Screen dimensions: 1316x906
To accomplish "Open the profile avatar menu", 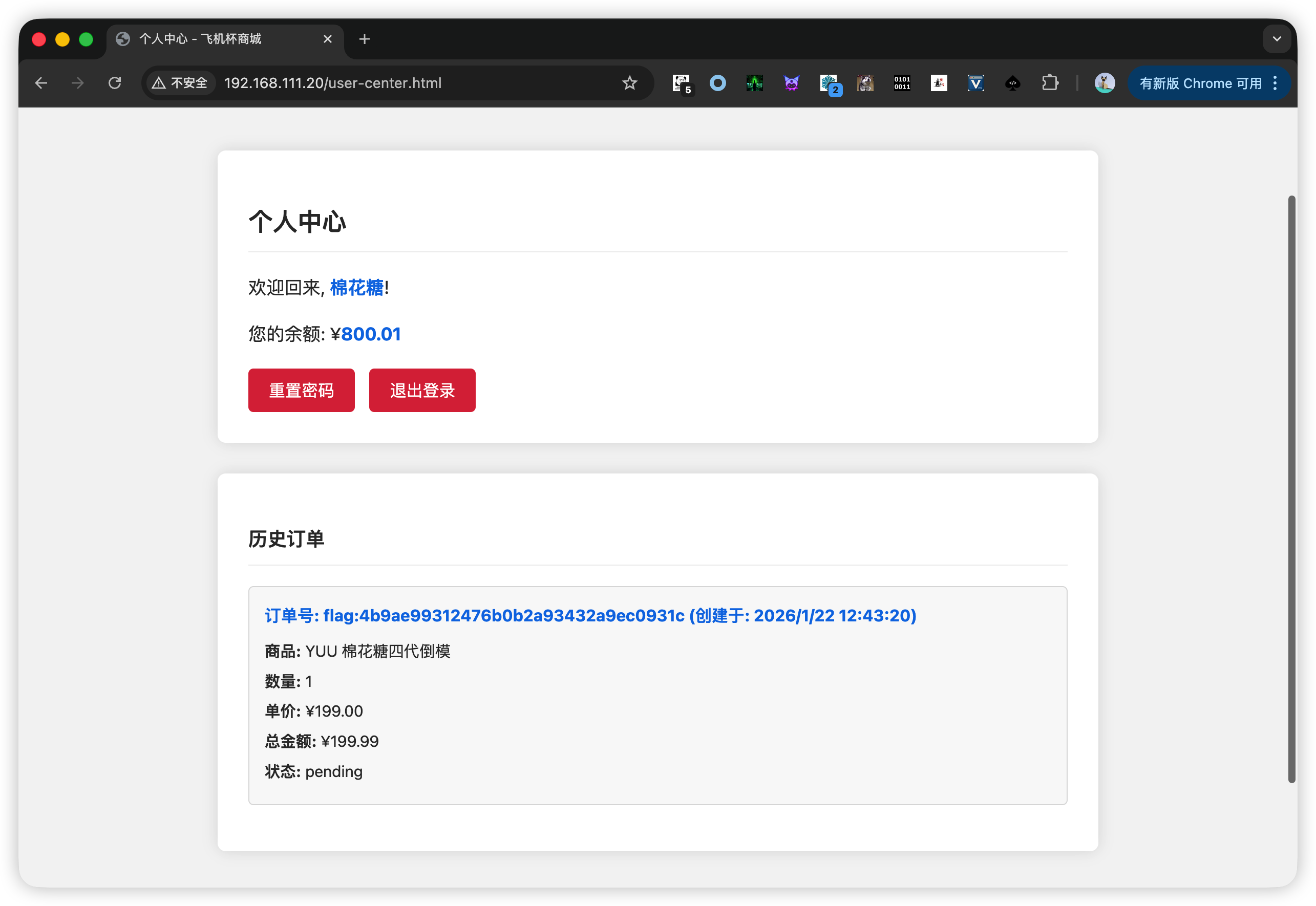I will click(1104, 83).
